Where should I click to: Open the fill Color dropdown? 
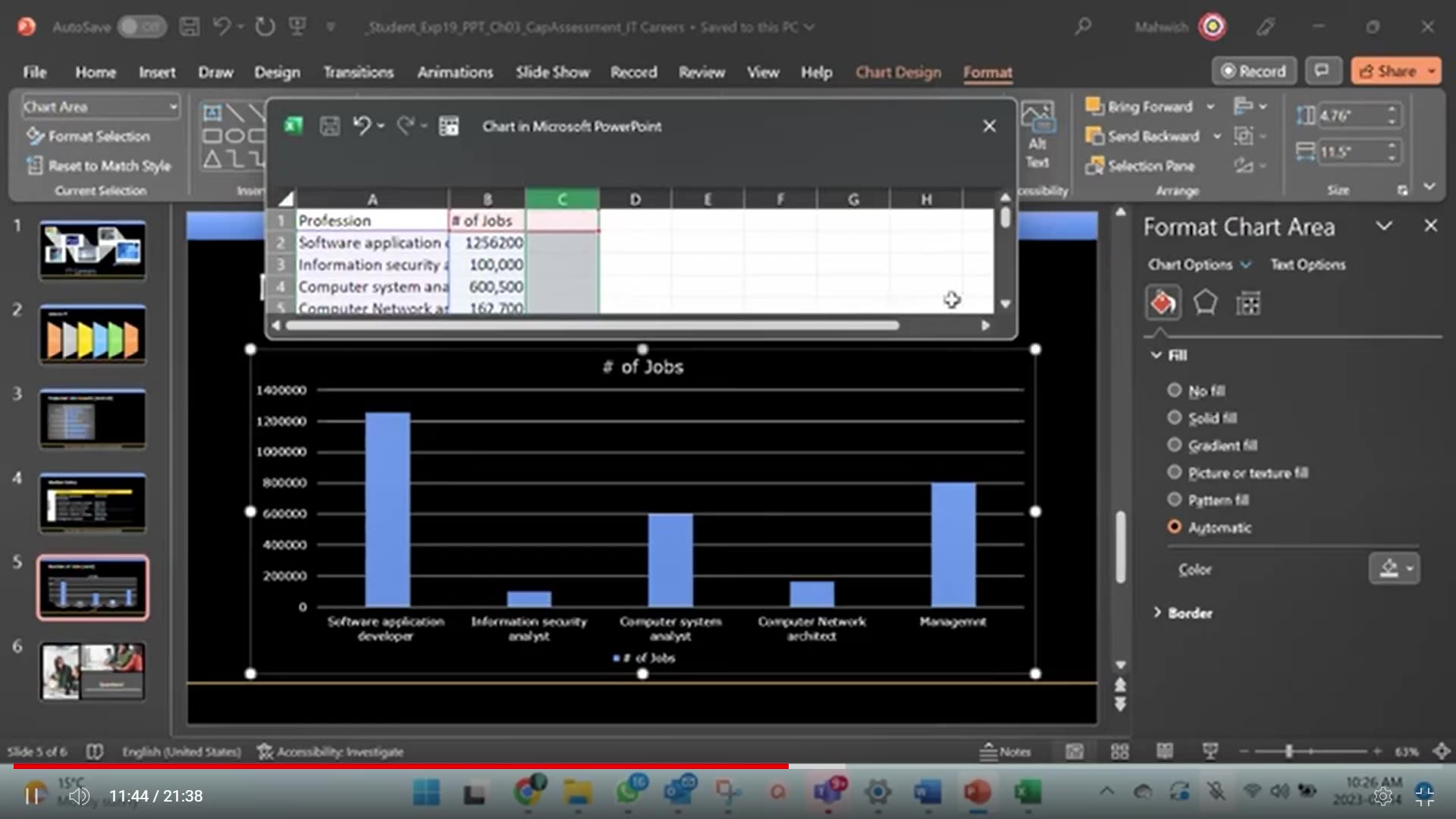[1395, 569]
